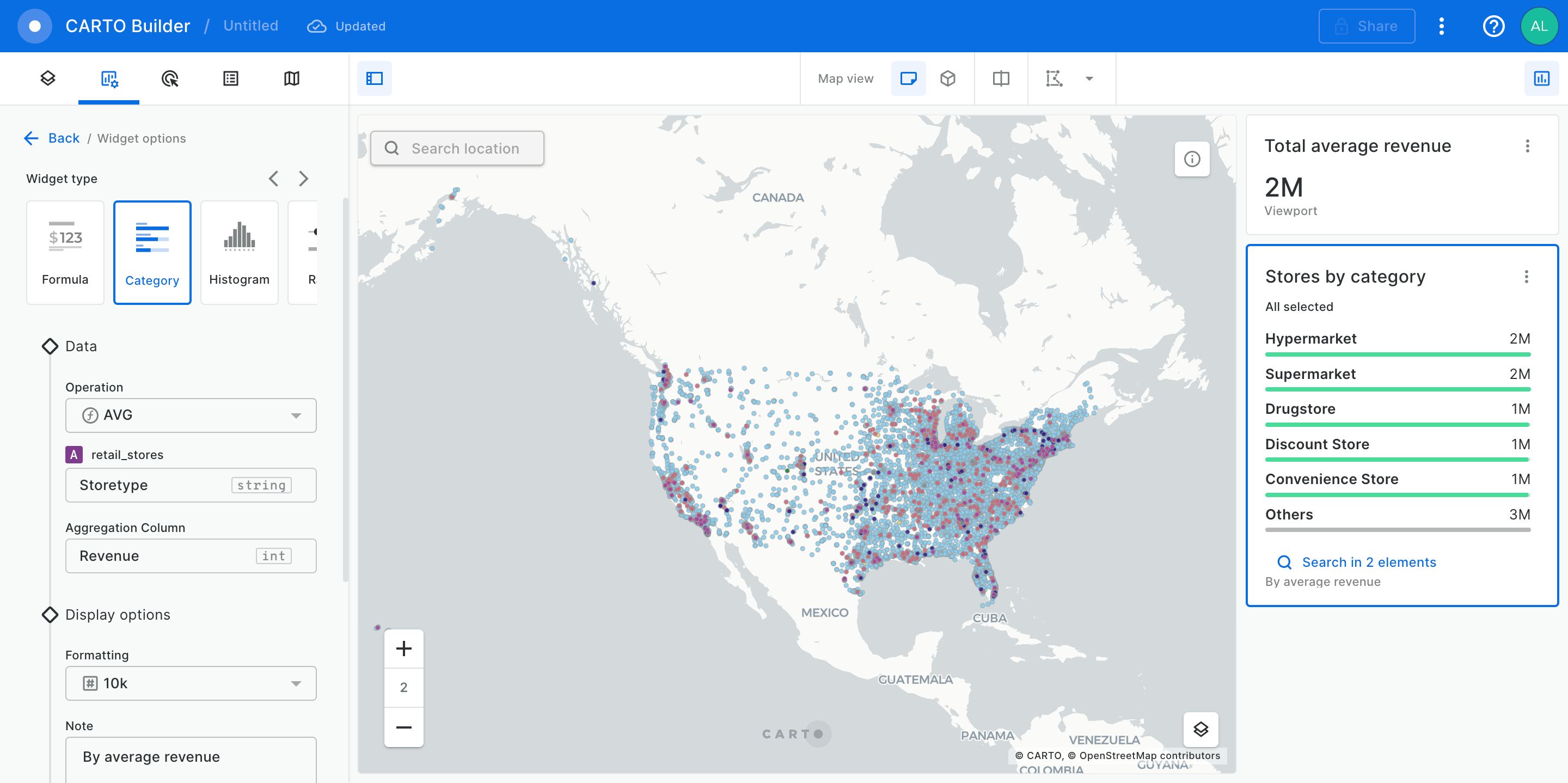Click the Stores by category title
This screenshot has height=783, width=1568.
[1345, 277]
